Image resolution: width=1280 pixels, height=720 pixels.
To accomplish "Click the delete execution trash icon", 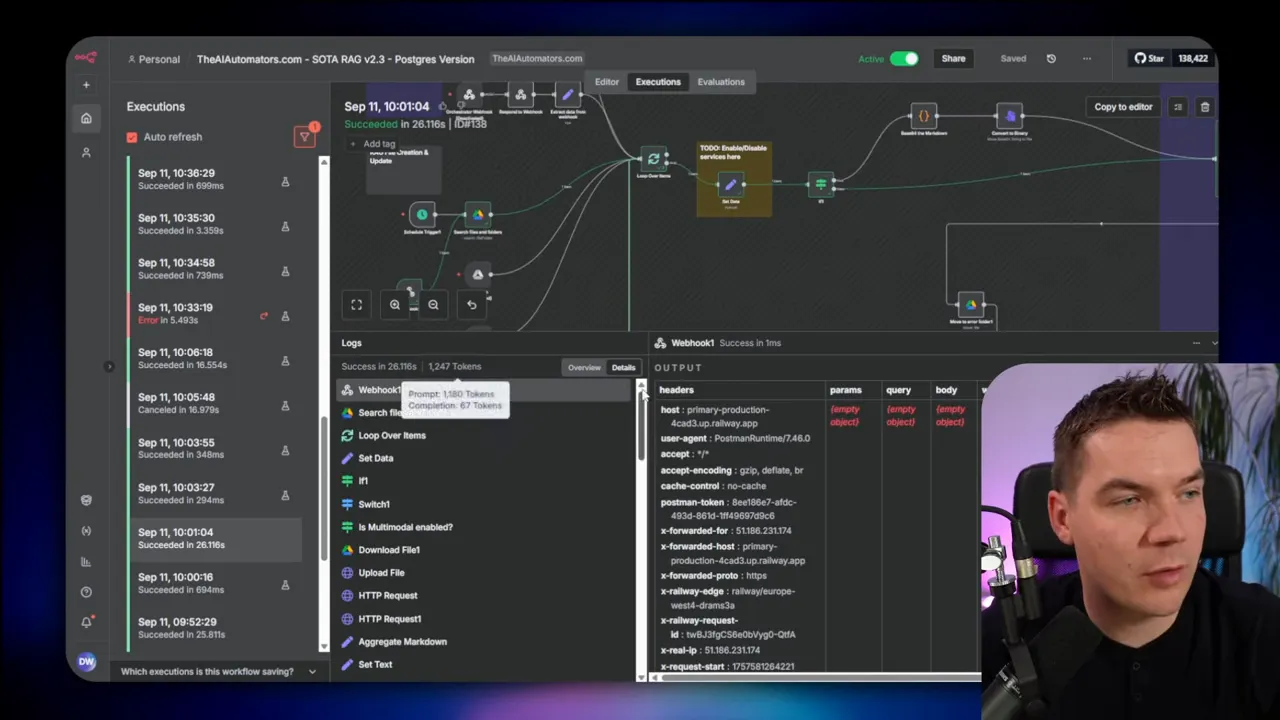I will (1205, 107).
